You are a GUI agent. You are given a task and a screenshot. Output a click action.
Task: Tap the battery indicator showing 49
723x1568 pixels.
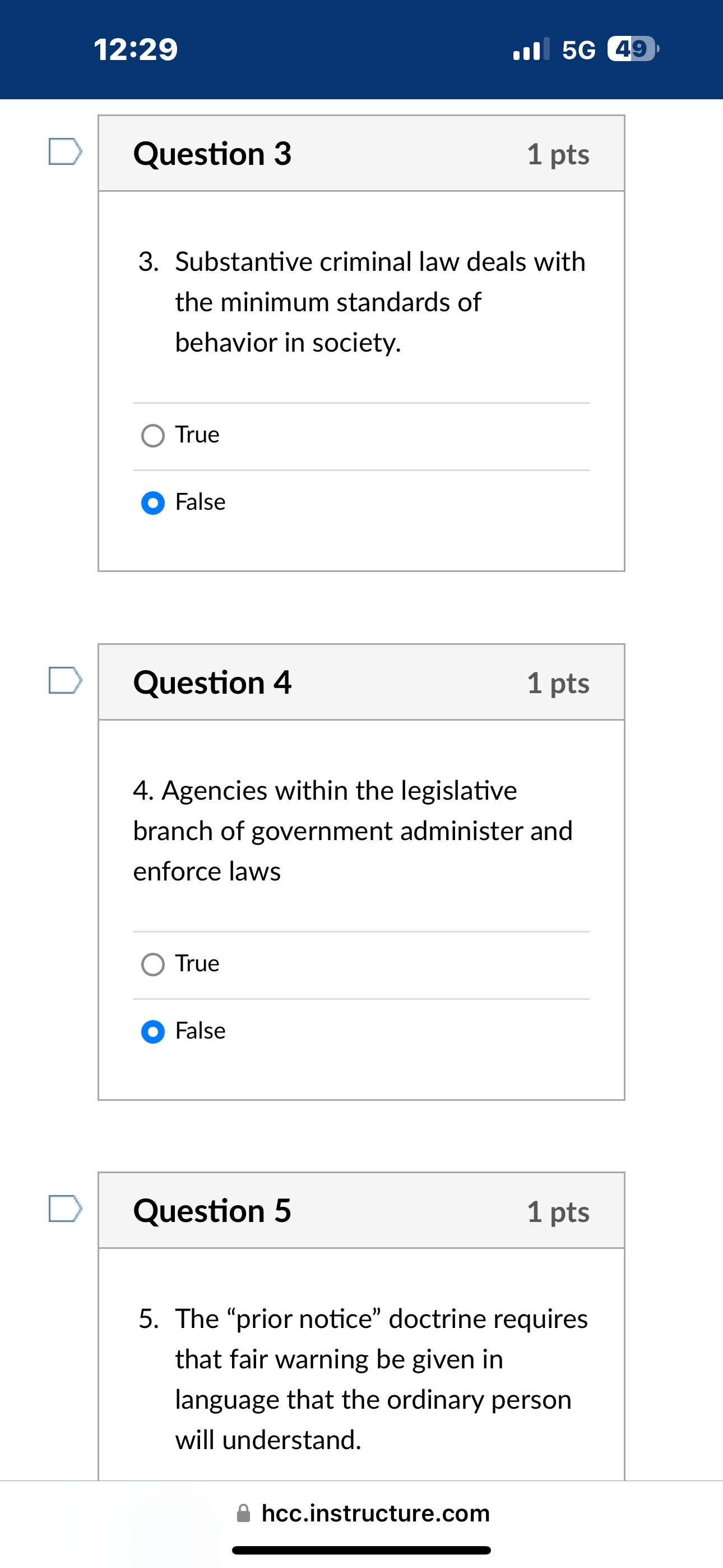click(x=632, y=49)
